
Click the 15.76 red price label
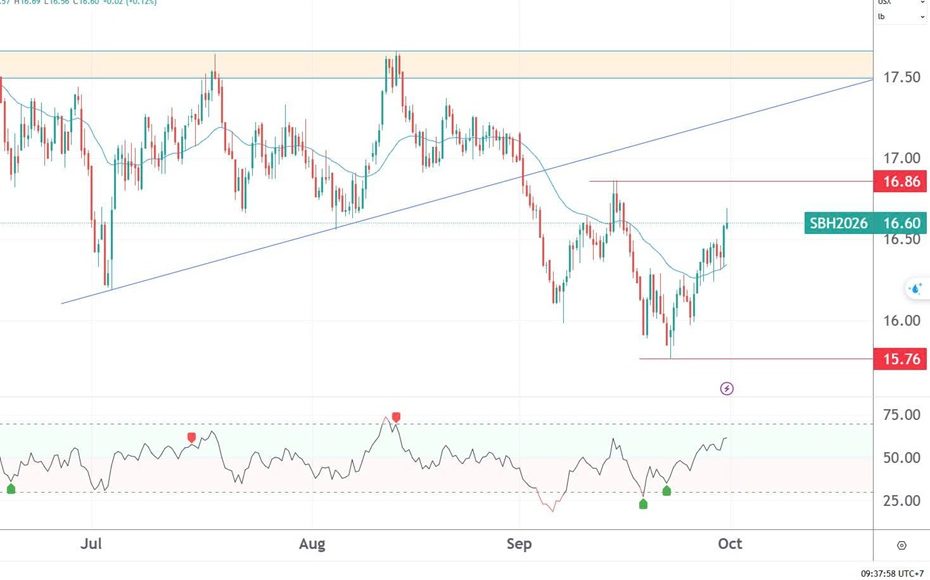tap(901, 359)
